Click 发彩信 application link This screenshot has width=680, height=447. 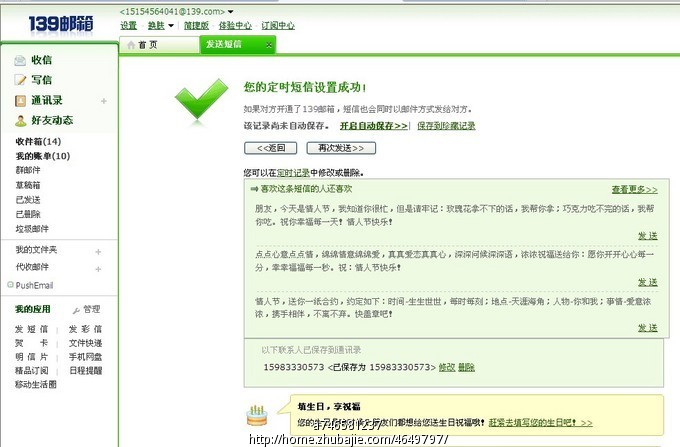(x=85, y=330)
